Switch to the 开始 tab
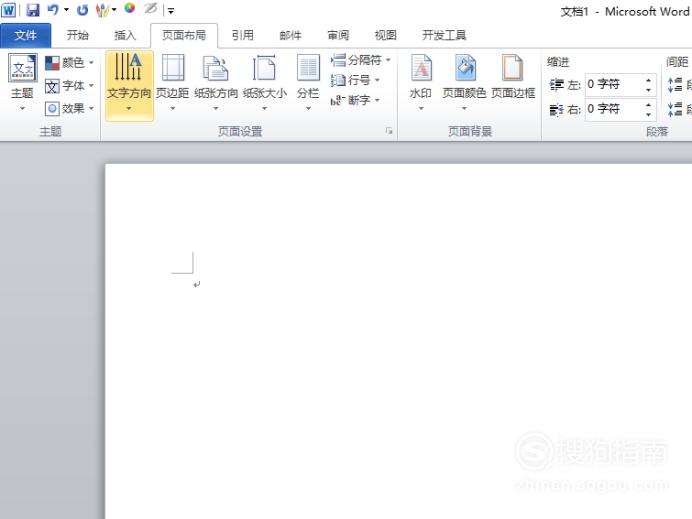The width and height of the screenshot is (692, 519). 77,35
